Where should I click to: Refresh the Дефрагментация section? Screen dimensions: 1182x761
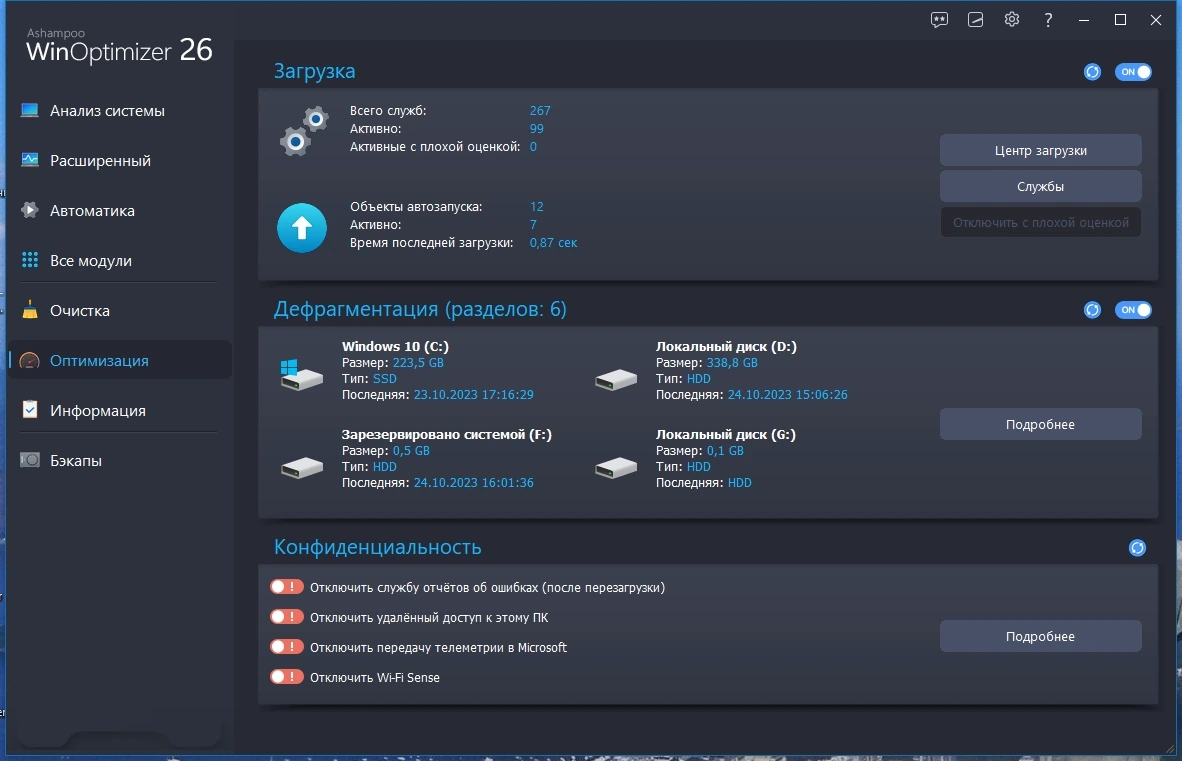coord(1092,310)
